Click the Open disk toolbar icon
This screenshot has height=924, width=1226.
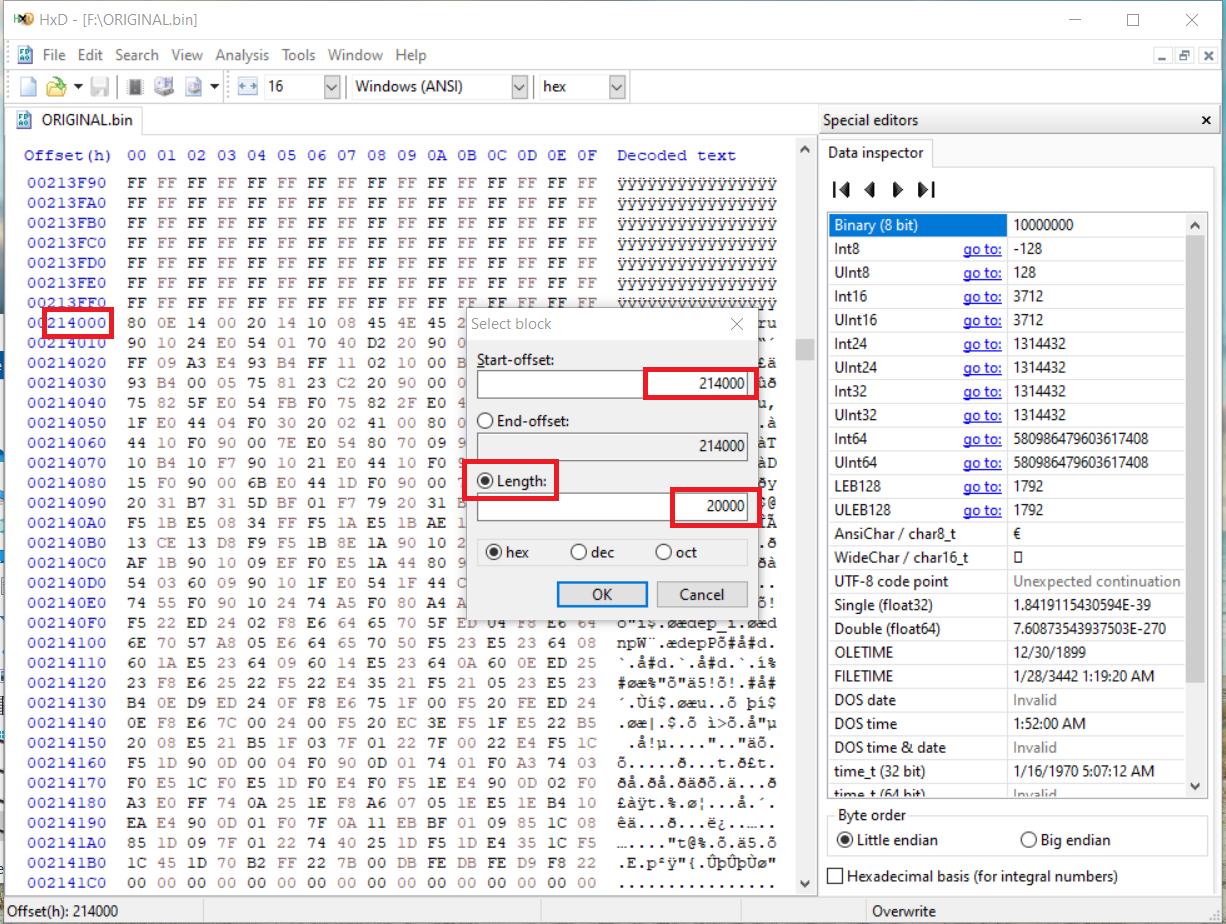(163, 87)
